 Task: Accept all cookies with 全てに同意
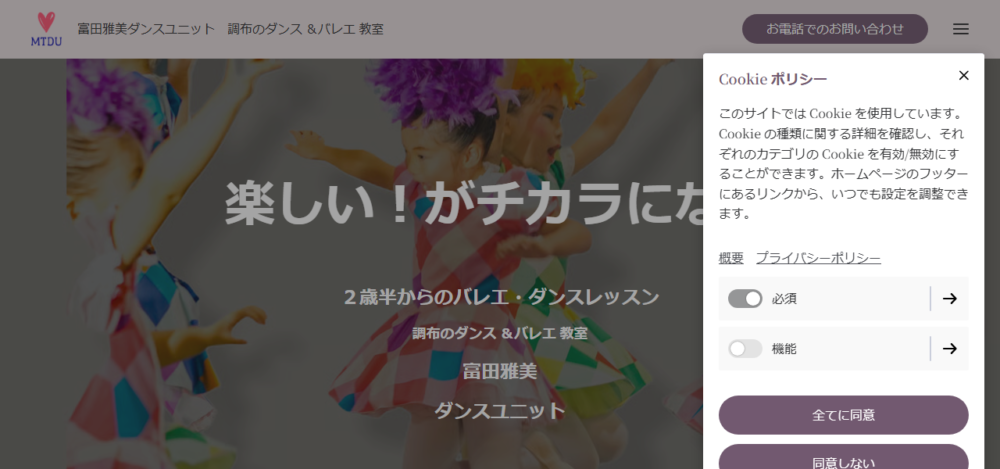pos(843,415)
